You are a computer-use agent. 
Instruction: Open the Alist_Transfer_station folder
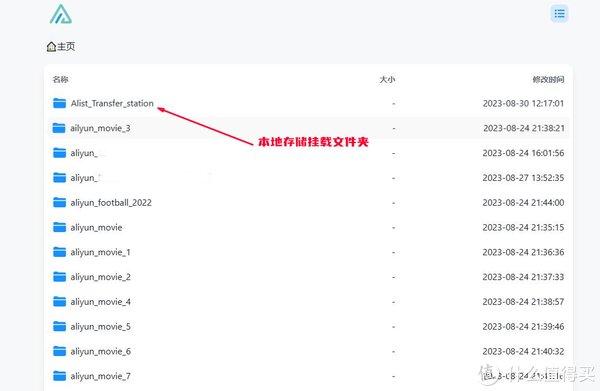tap(112, 103)
